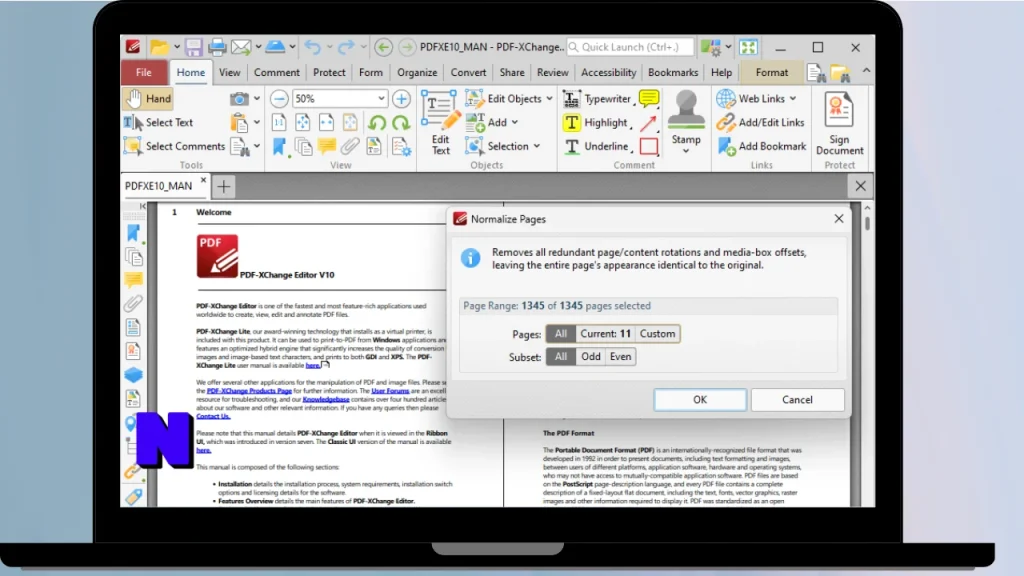The image size is (1024, 576).
Task: Open the Edit Text tool
Action: point(440,123)
